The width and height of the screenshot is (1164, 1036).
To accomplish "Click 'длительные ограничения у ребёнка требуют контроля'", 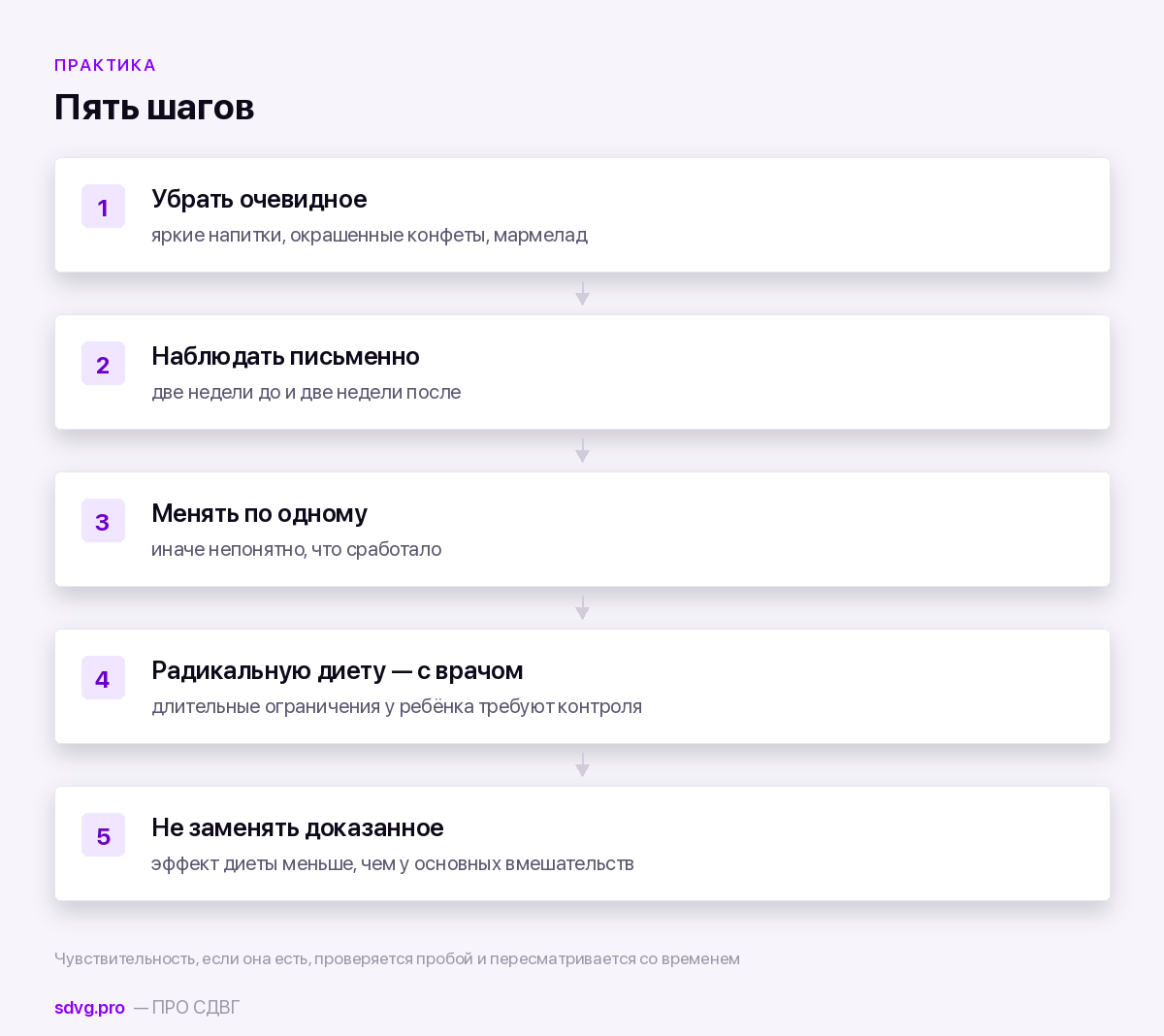I will 397,706.
